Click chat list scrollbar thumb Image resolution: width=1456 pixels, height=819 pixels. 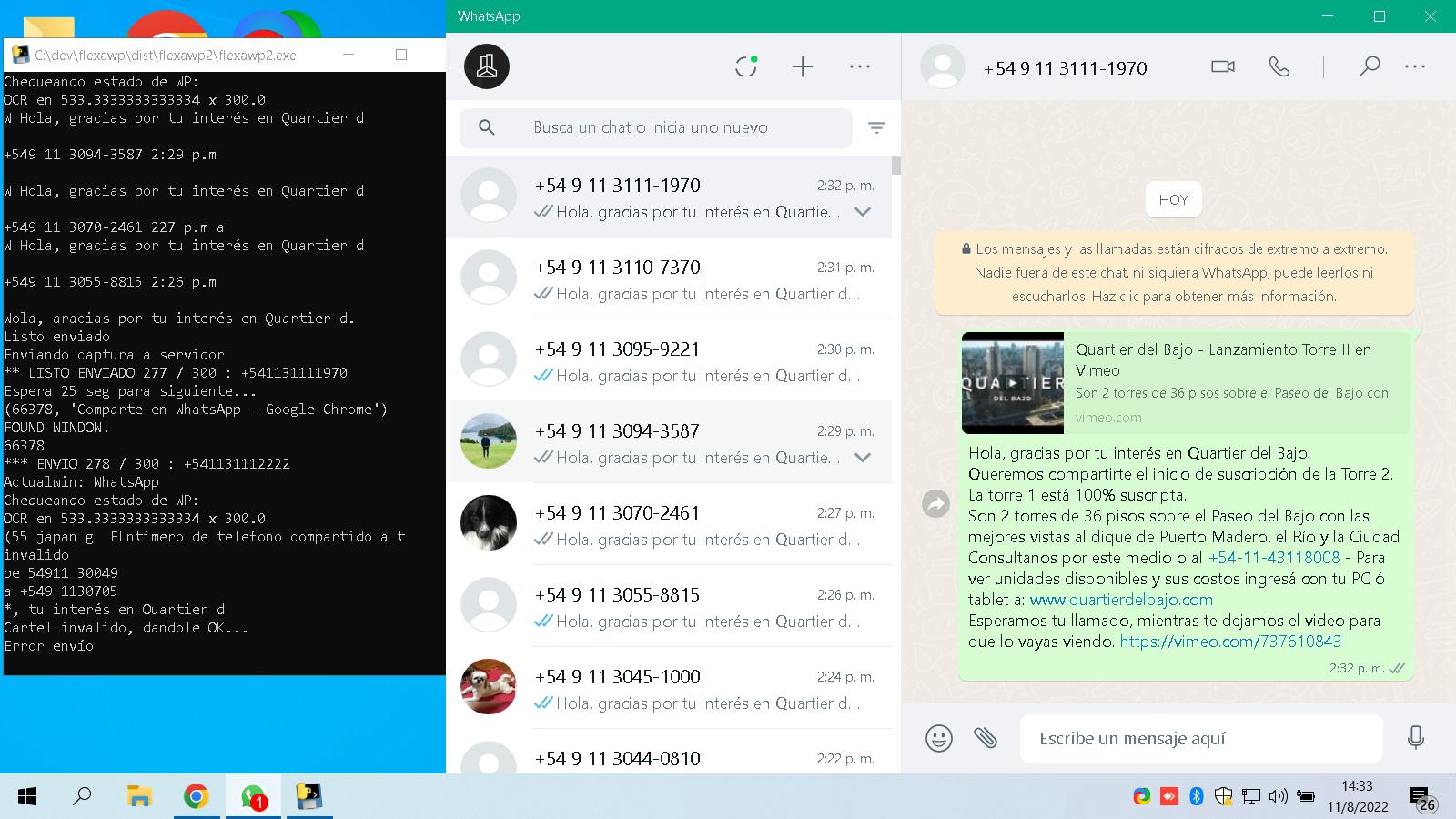click(x=896, y=166)
